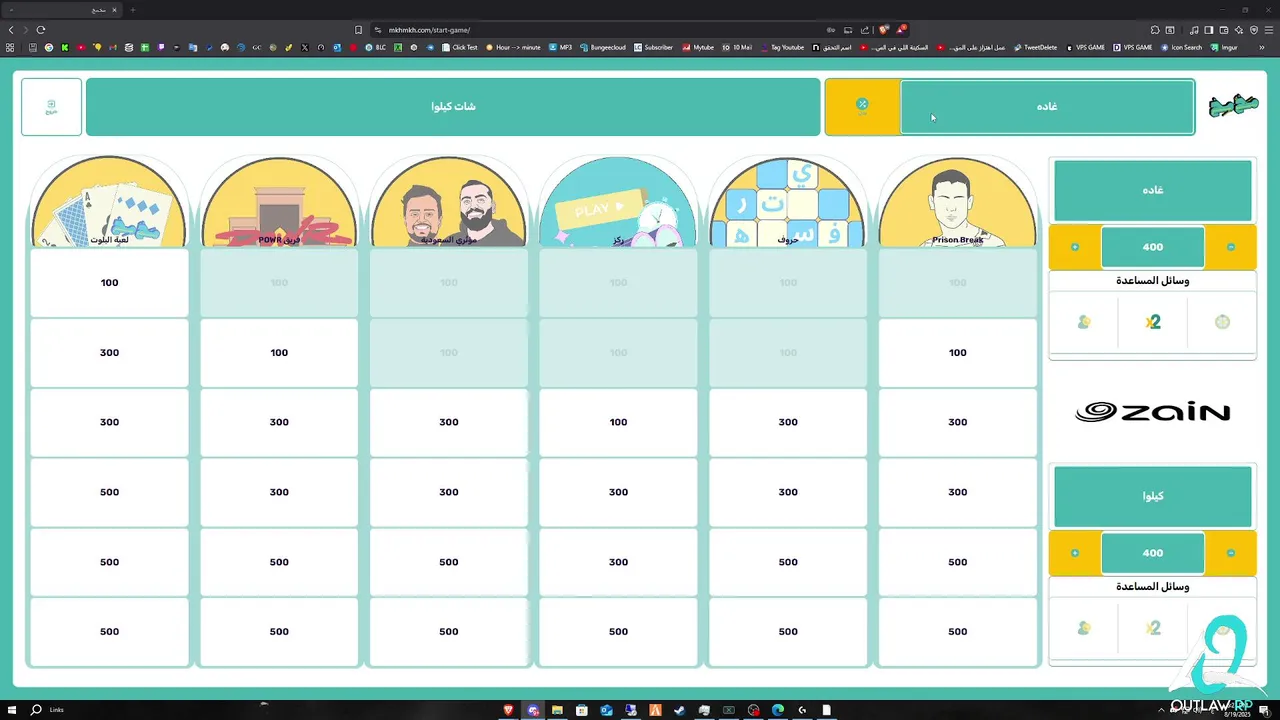Select bottom 500 question under حروف
This screenshot has height=720, width=1280.
point(788,632)
